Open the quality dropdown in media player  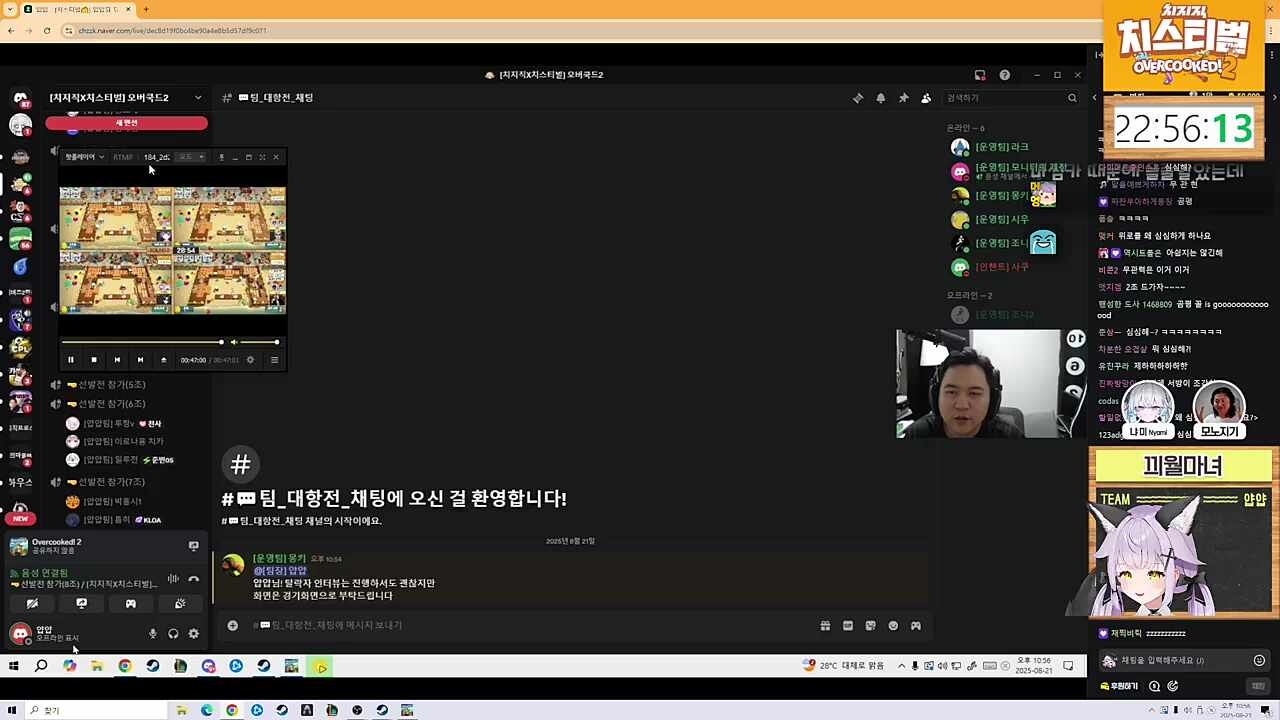point(190,157)
